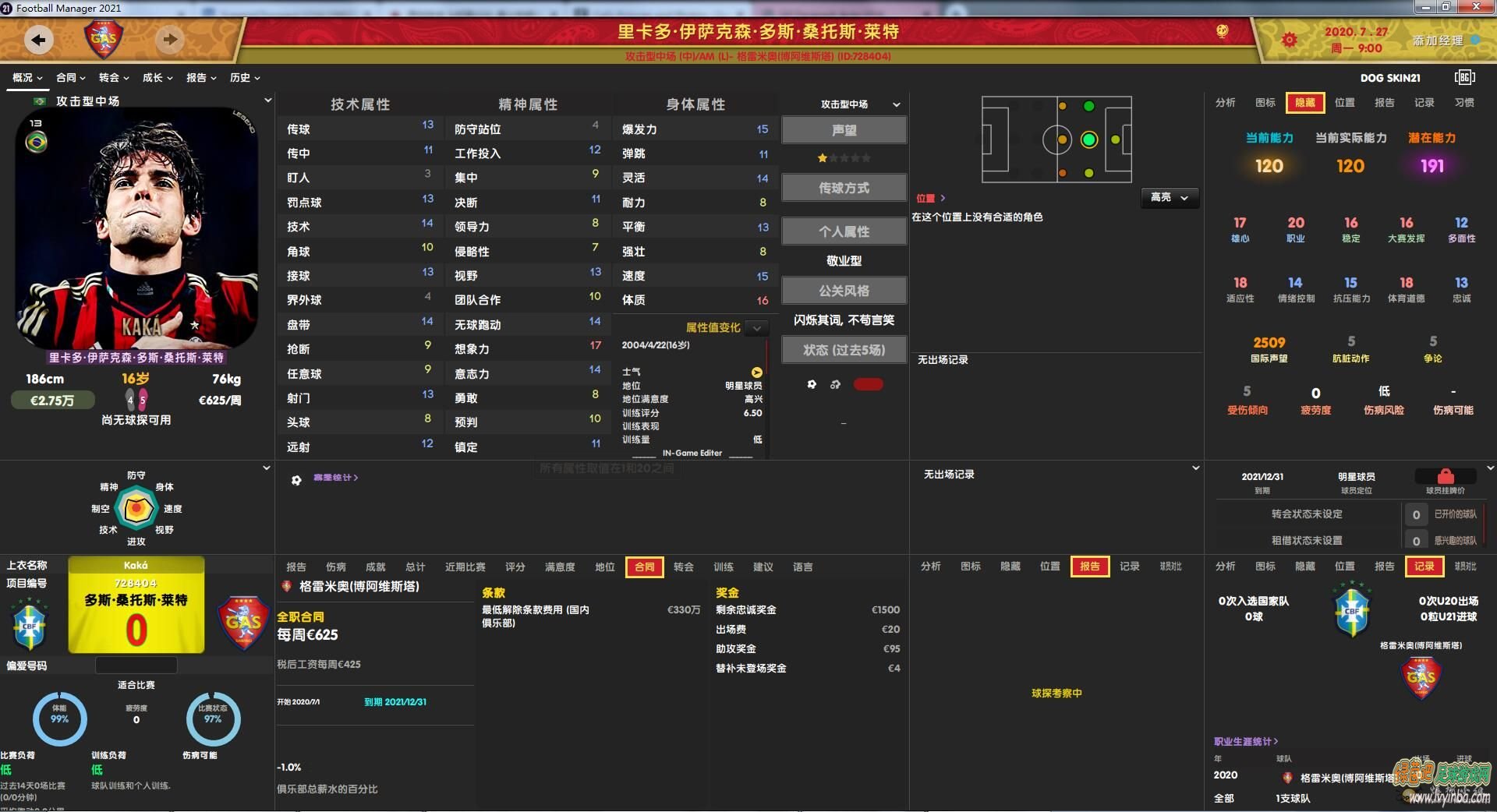Screen dimensions: 1497x812
Task: Open the 语言 tab
Action: [x=803, y=567]
